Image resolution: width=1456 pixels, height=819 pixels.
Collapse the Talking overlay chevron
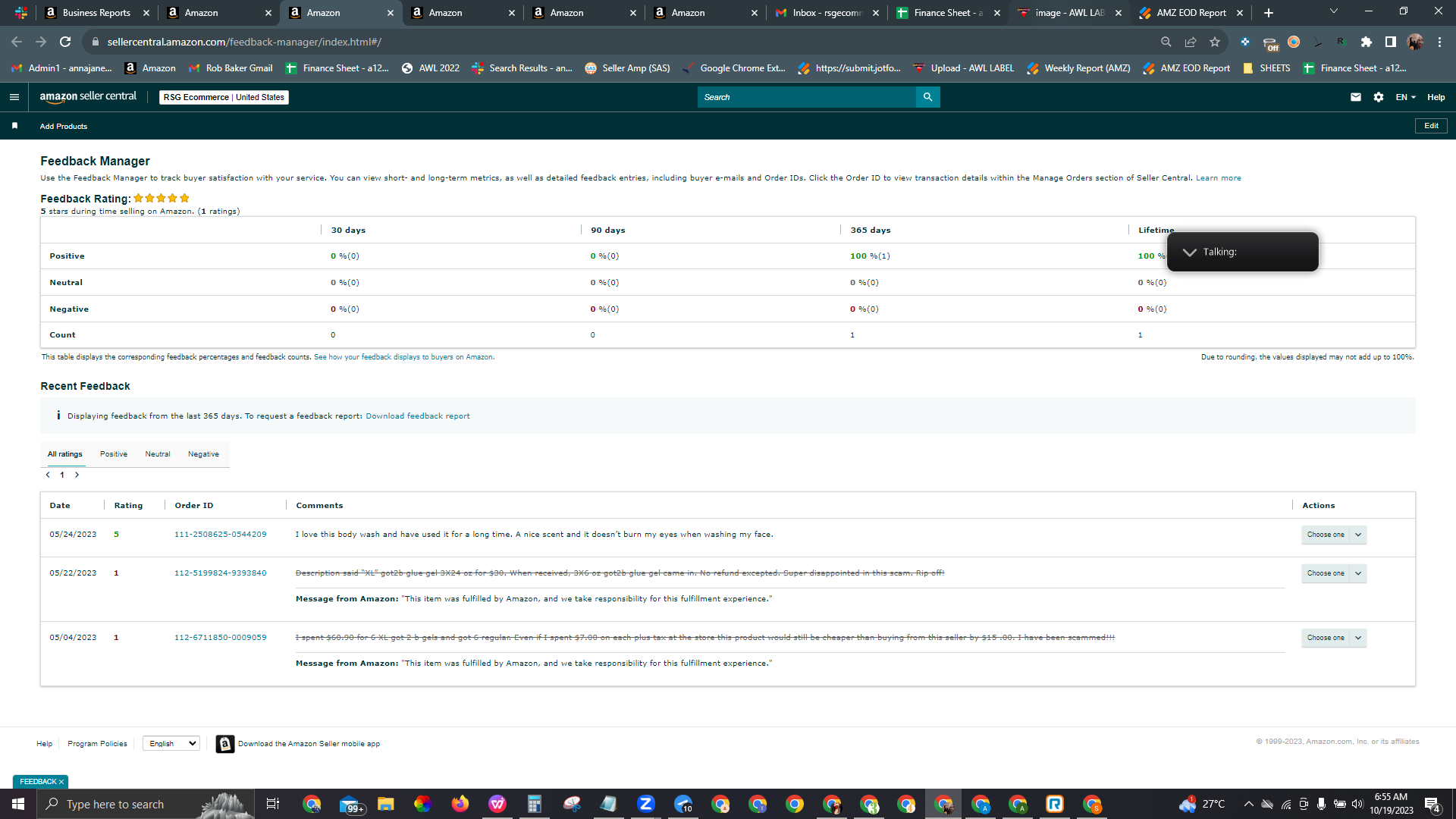coord(1189,252)
